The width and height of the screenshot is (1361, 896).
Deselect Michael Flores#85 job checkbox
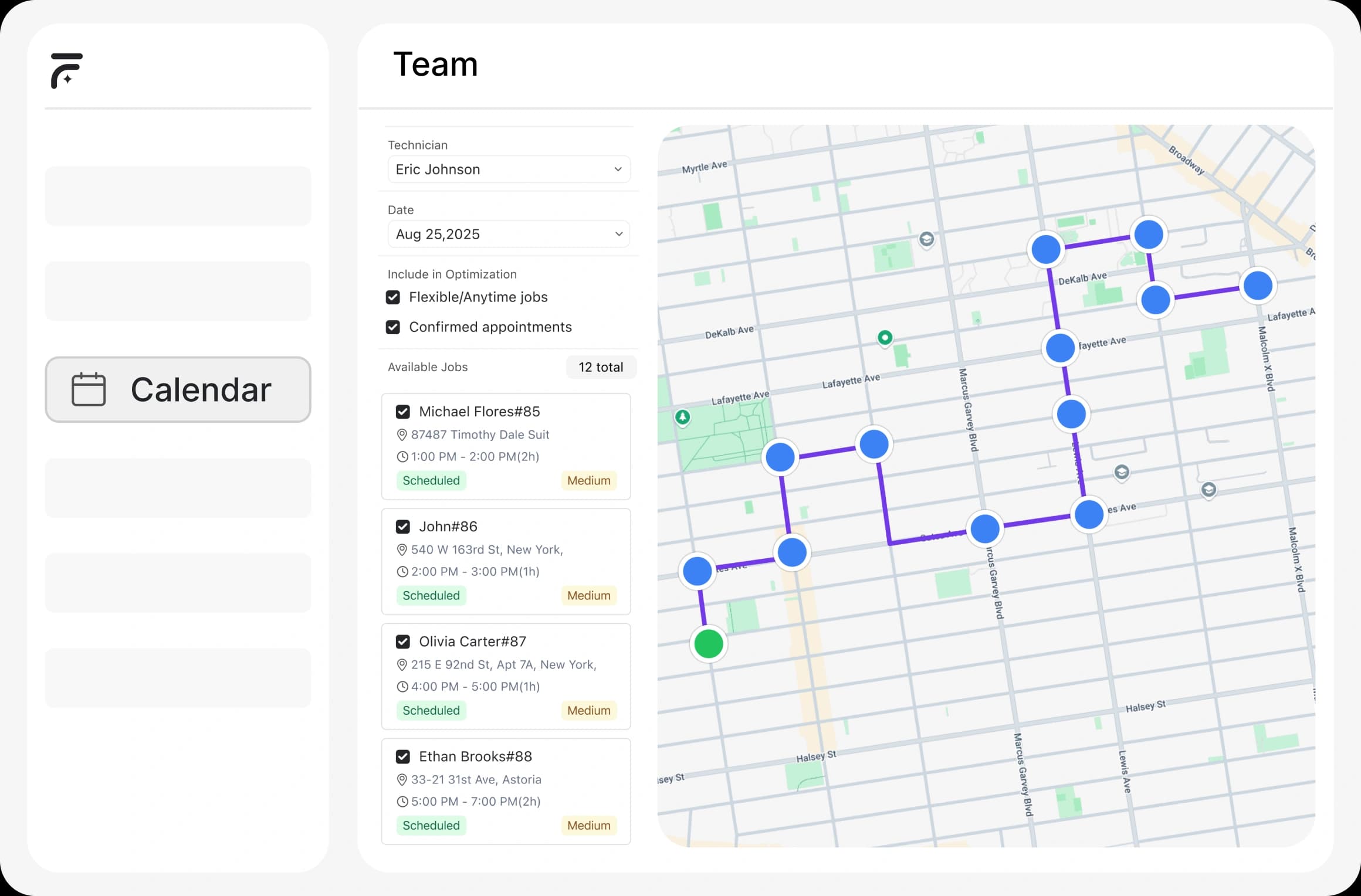pyautogui.click(x=403, y=412)
